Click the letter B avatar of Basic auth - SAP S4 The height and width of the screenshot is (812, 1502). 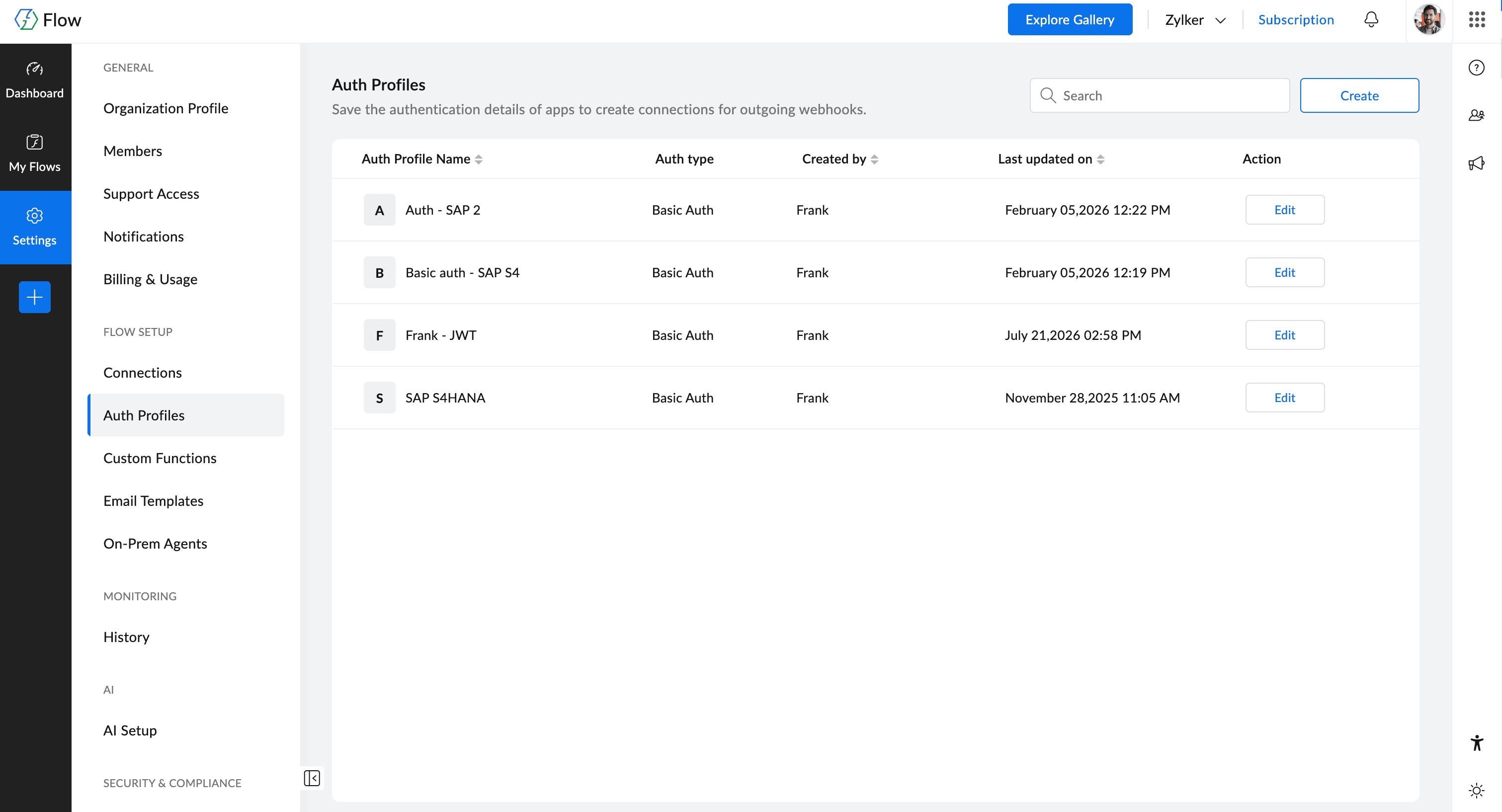[380, 272]
